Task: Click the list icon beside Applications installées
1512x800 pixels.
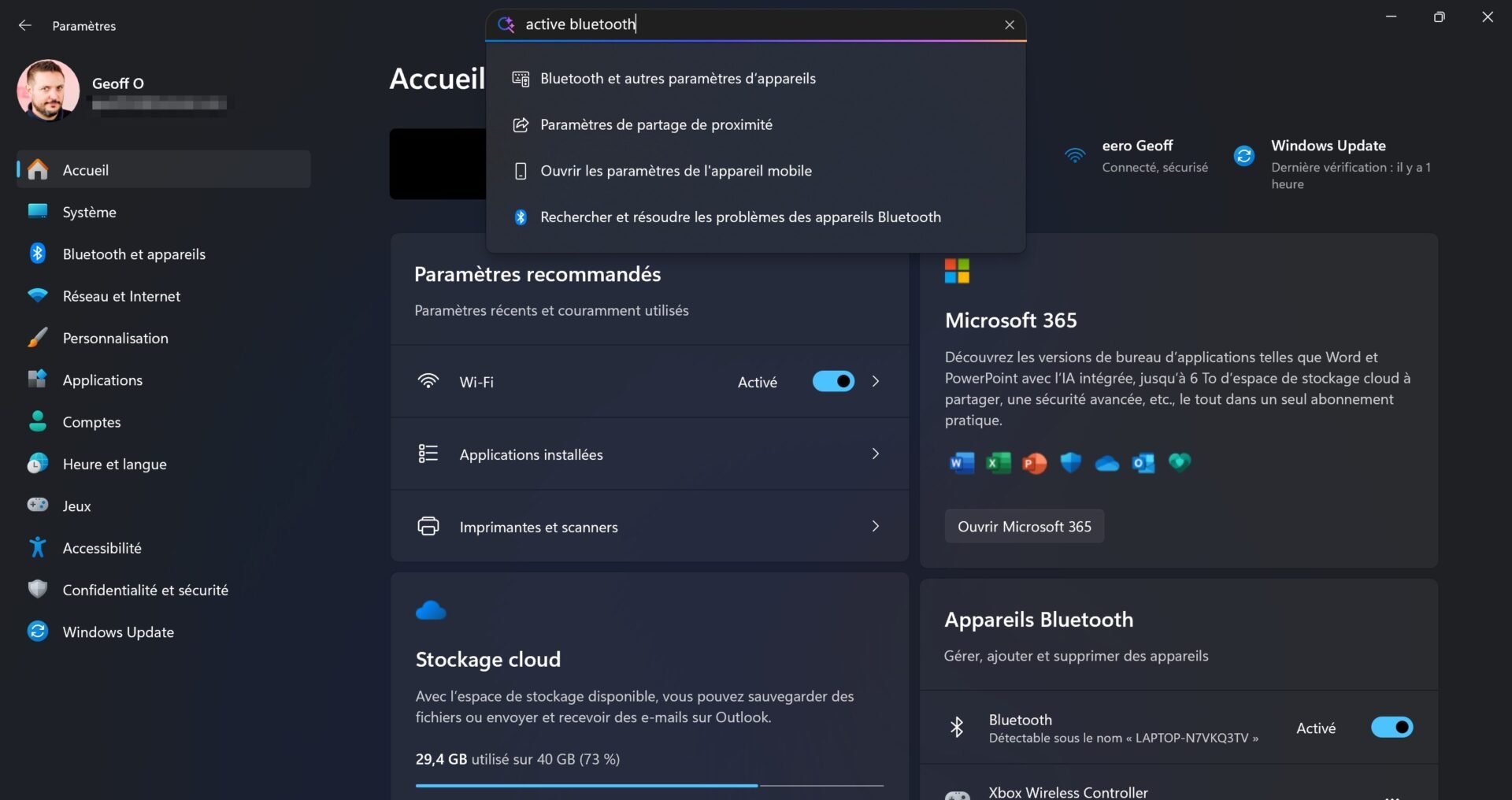Action: click(428, 454)
